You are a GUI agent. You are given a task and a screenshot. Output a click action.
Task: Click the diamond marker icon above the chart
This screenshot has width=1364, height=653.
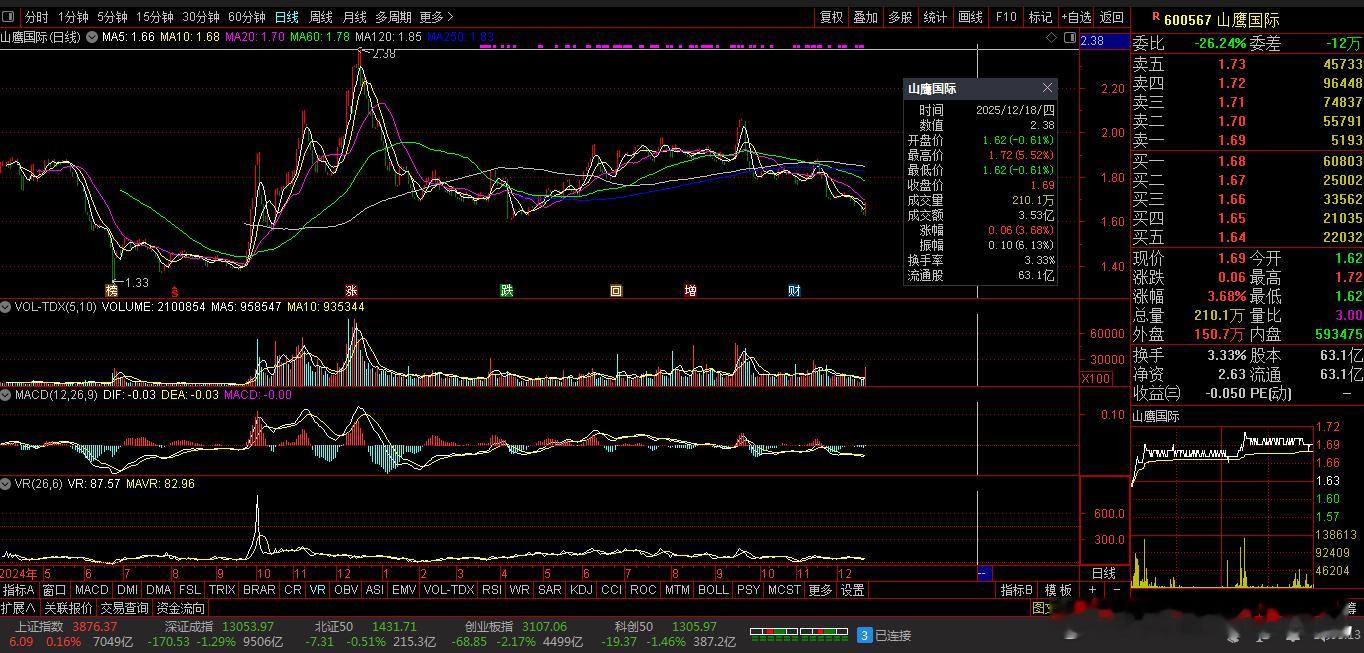point(1051,37)
